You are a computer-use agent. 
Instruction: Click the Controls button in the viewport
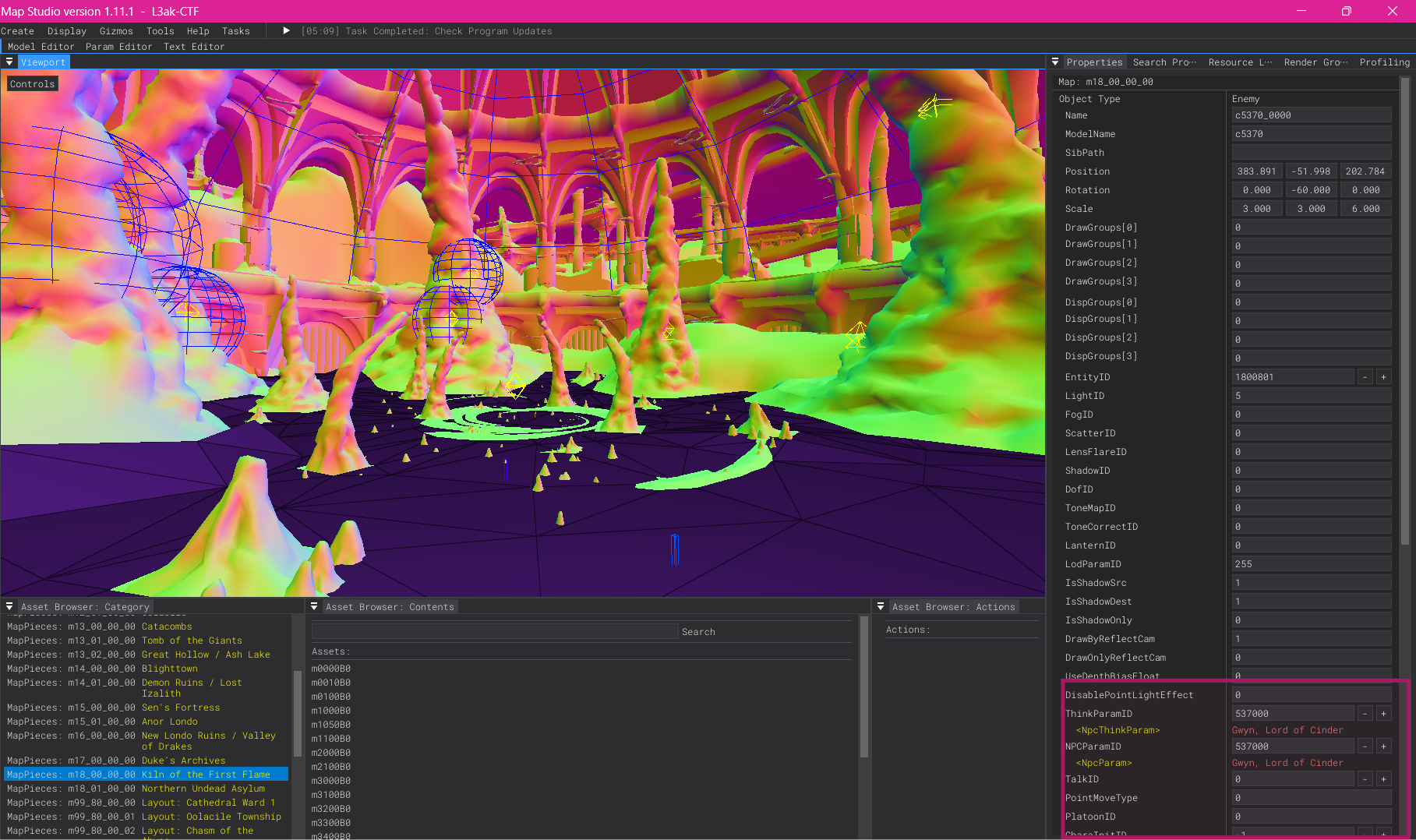pos(33,84)
